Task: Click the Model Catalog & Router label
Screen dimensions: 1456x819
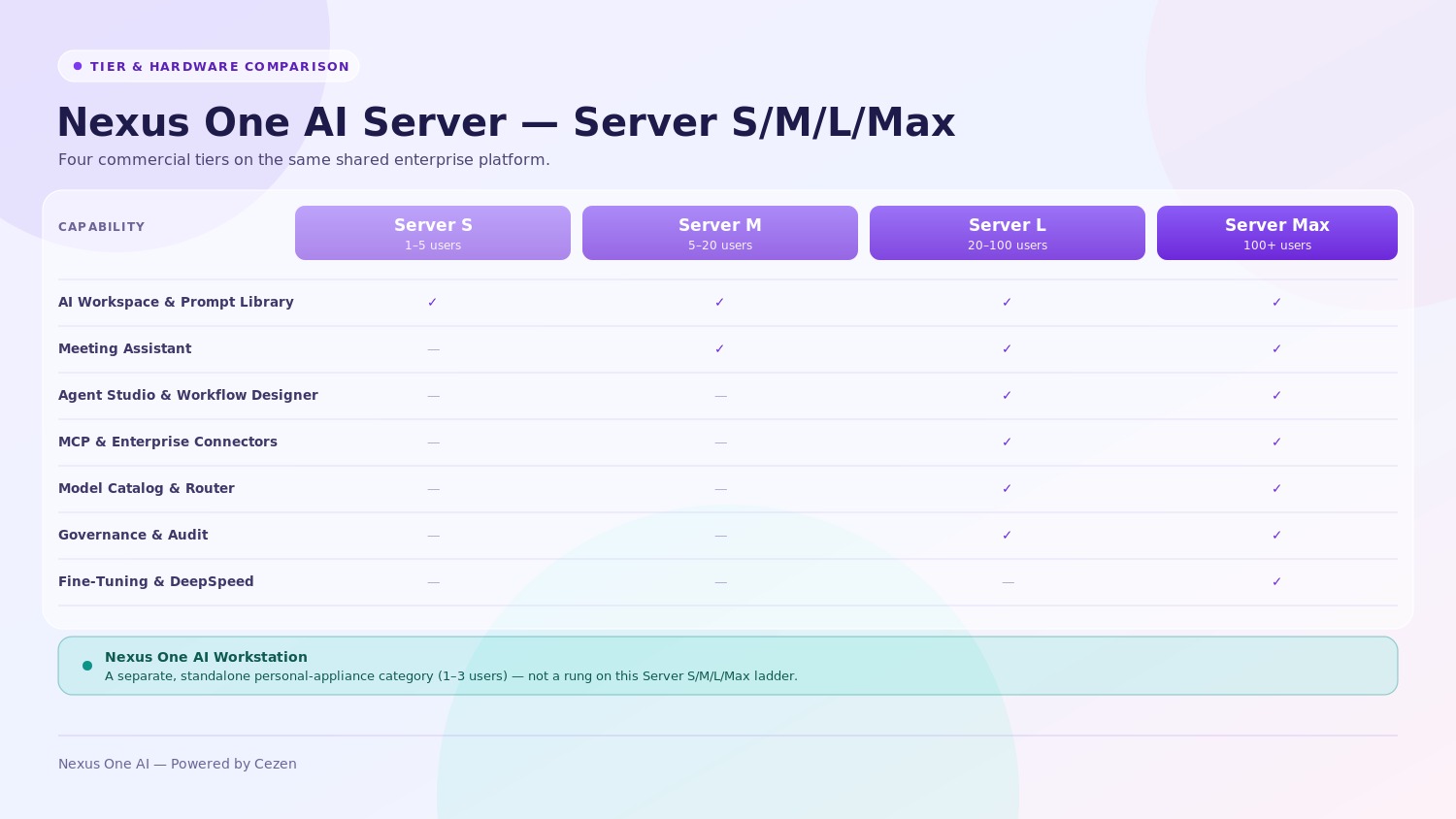Action: (147, 488)
